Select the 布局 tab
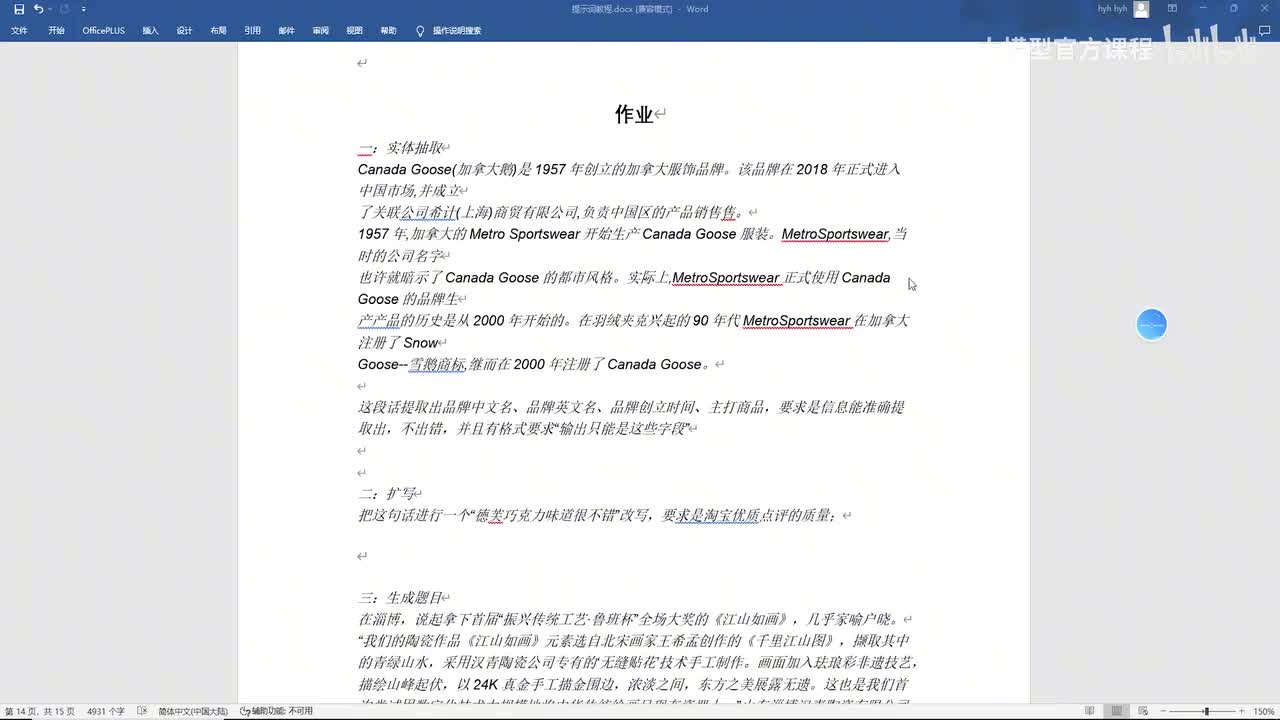 (x=218, y=31)
